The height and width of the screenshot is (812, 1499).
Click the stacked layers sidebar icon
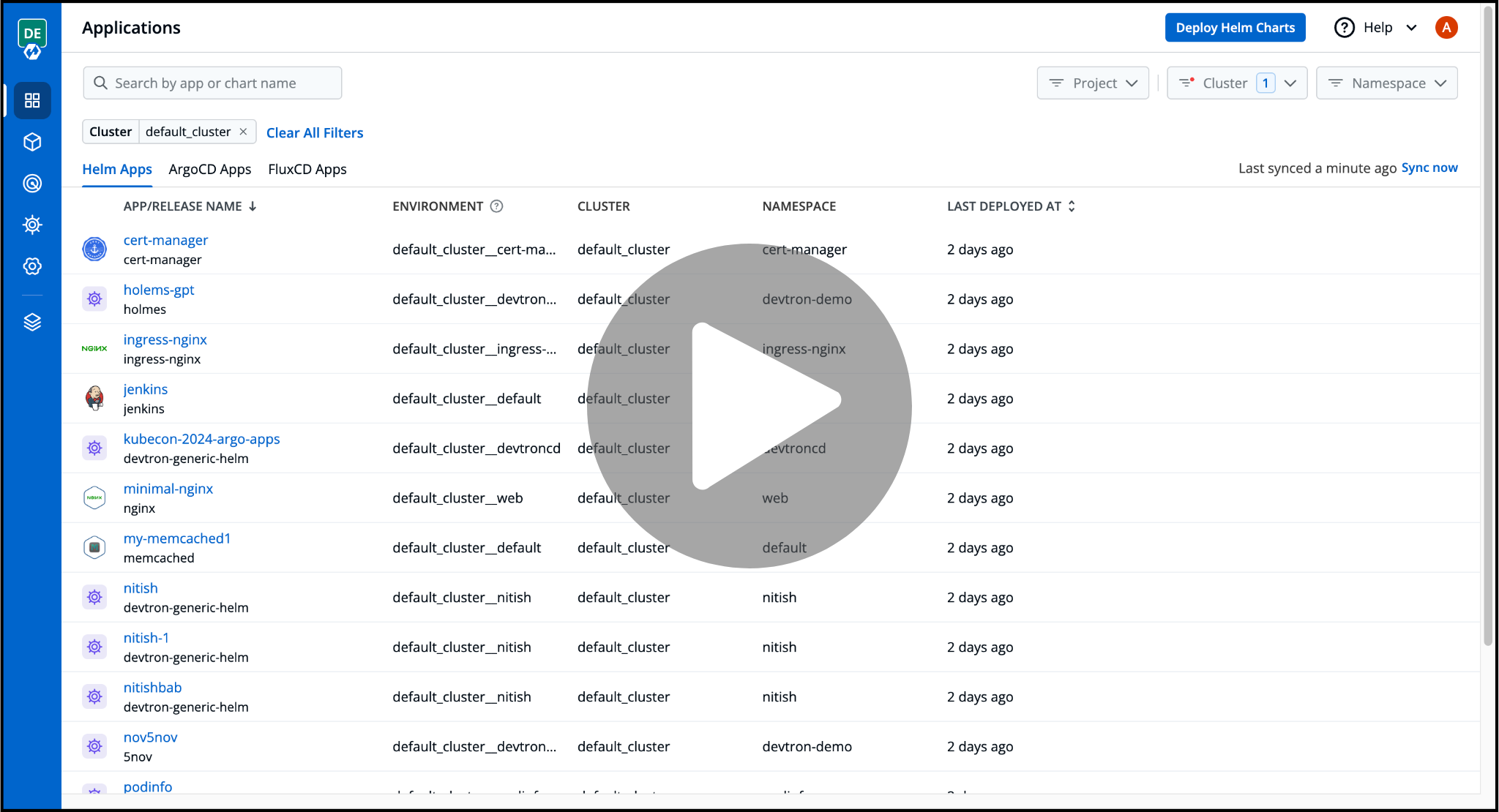(x=32, y=322)
